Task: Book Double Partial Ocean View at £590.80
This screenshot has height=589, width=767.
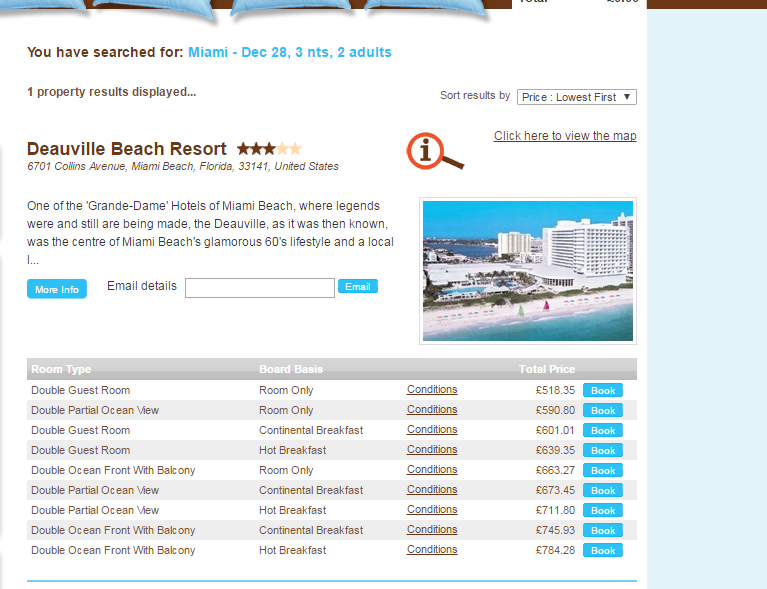Action: [603, 410]
